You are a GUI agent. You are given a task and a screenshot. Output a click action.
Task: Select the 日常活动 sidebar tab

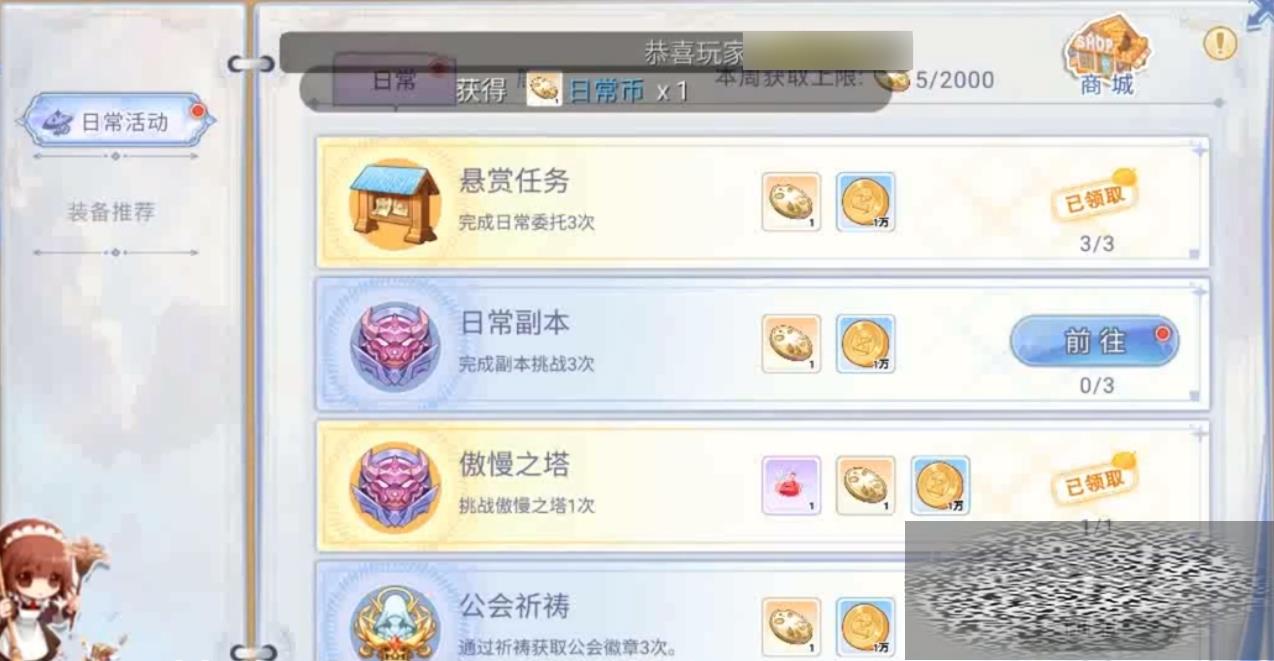[x=116, y=121]
